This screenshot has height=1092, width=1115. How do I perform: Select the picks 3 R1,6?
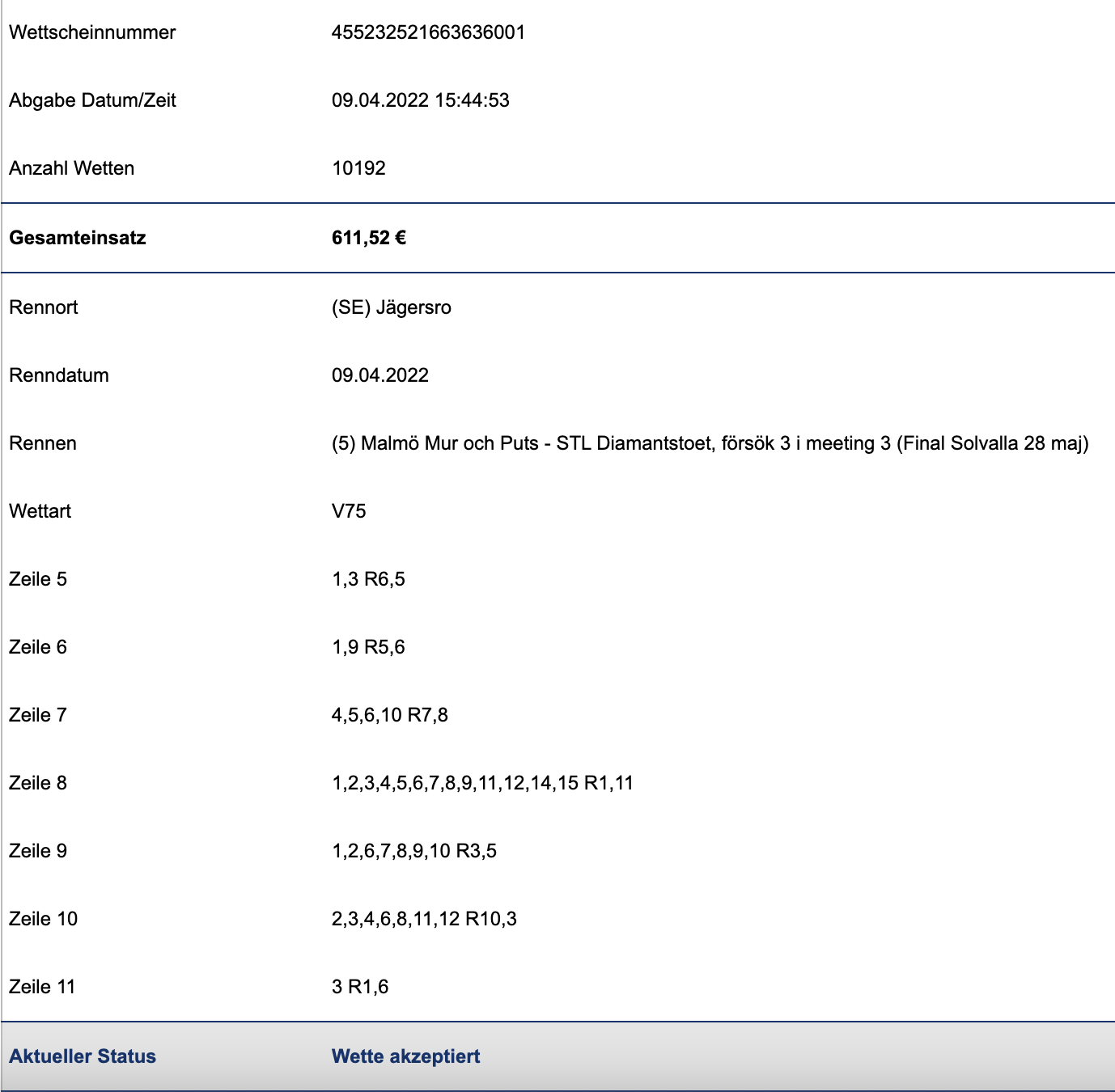coord(360,987)
